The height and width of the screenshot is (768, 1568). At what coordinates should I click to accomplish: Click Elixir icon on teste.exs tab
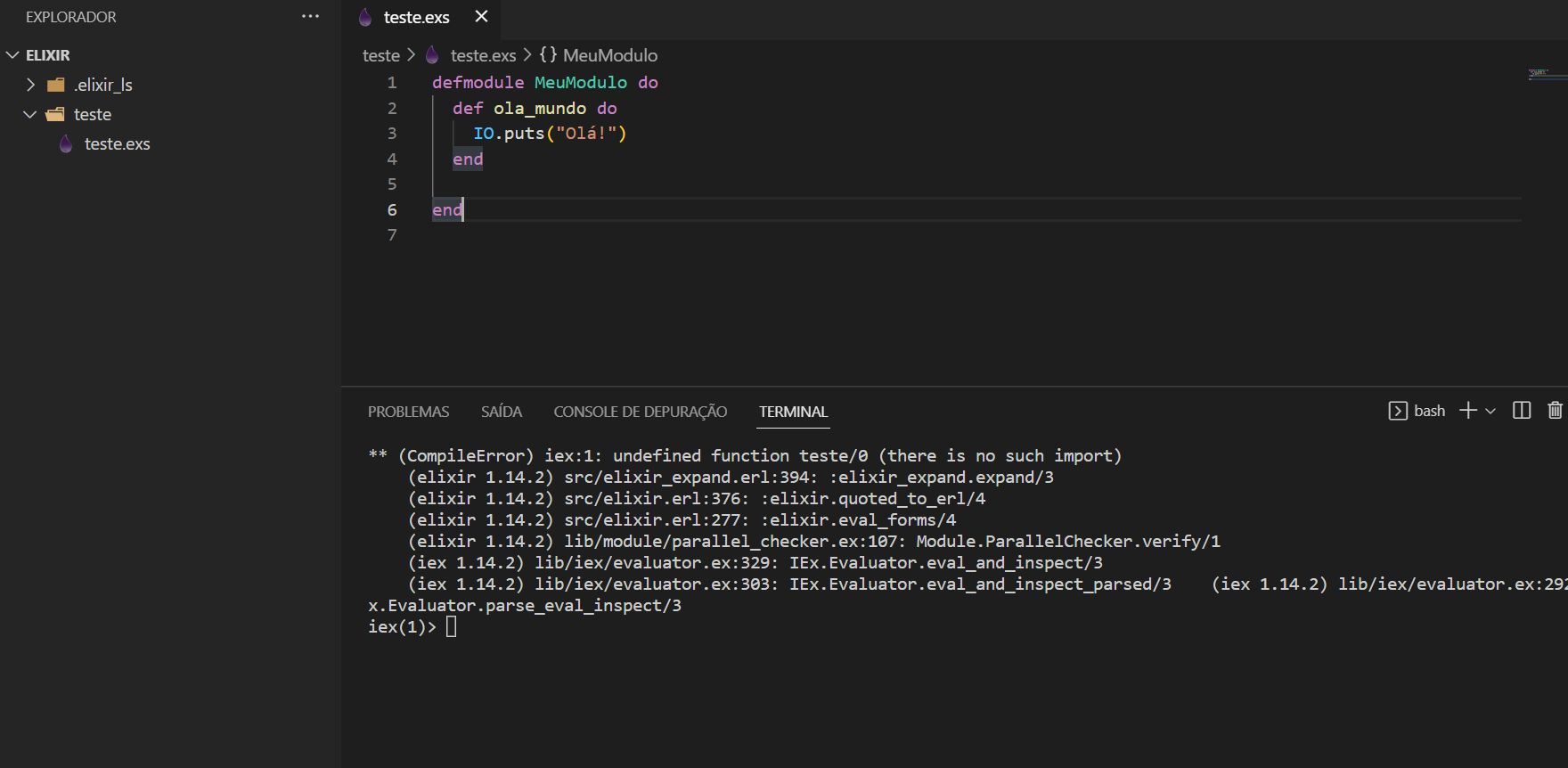coord(364,17)
